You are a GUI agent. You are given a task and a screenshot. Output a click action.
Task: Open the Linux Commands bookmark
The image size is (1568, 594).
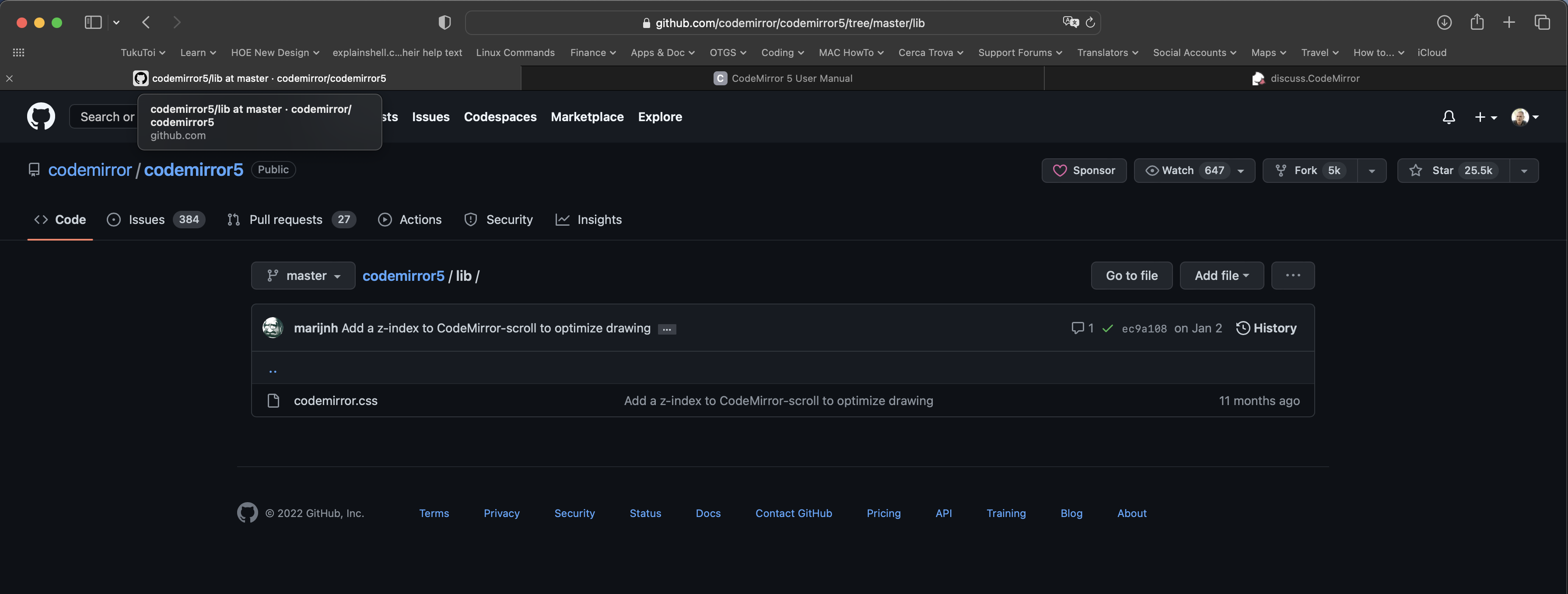[x=515, y=52]
